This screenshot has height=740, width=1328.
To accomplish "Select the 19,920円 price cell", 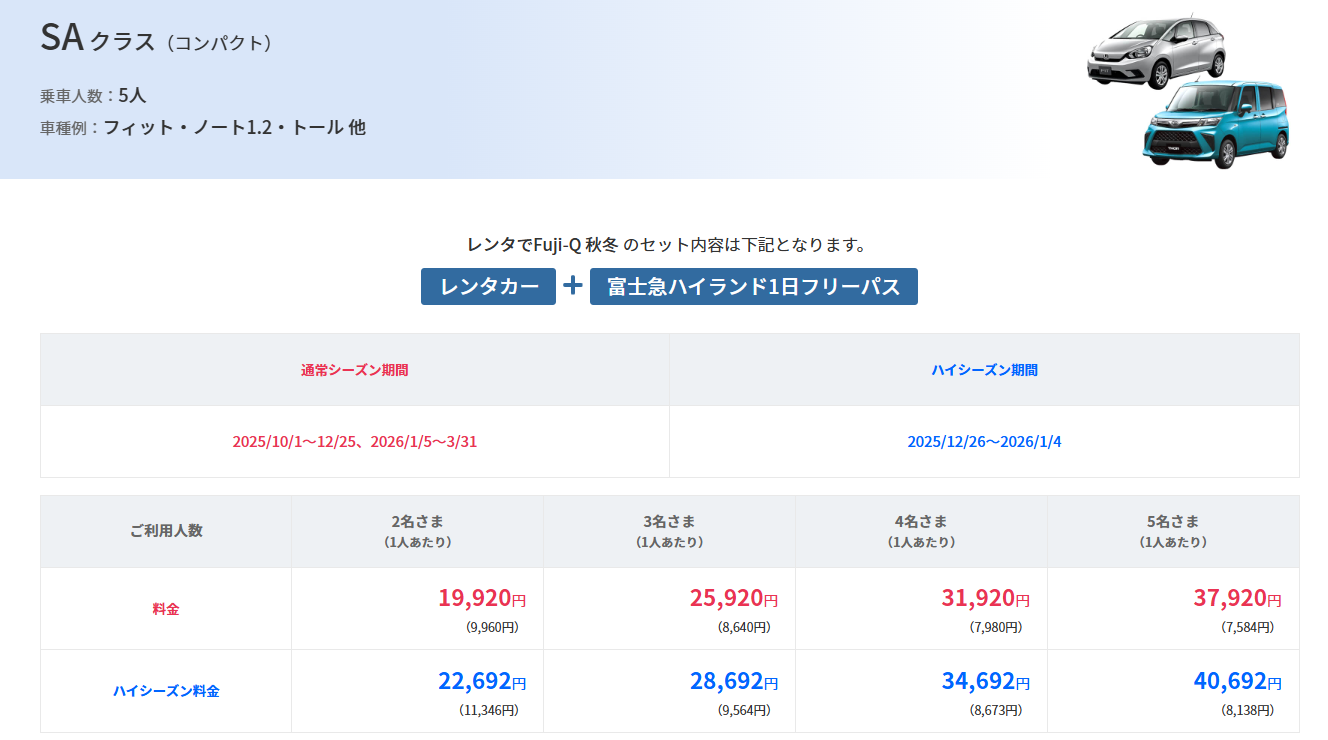I will pos(418,609).
